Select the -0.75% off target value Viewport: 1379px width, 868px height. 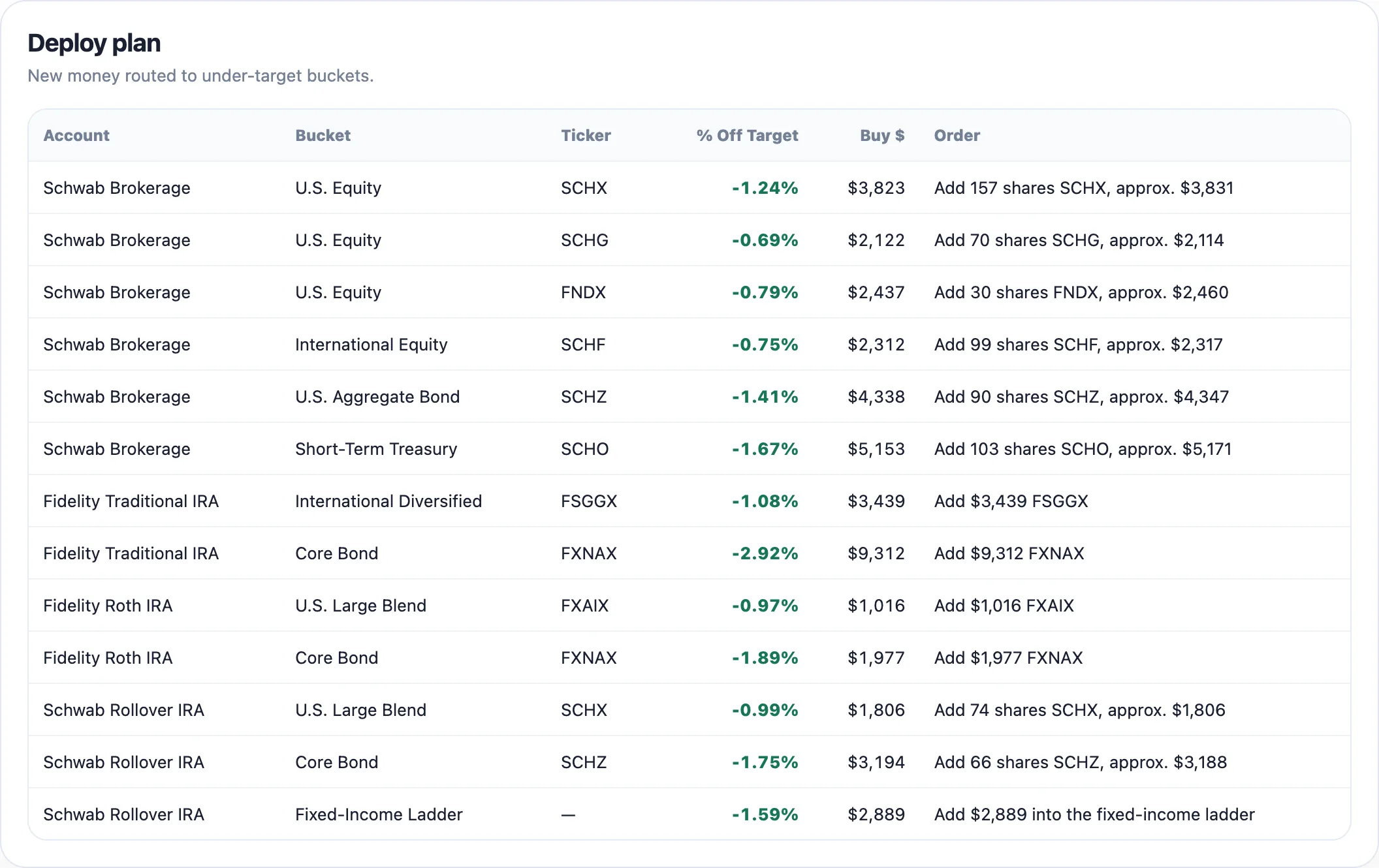click(x=765, y=345)
